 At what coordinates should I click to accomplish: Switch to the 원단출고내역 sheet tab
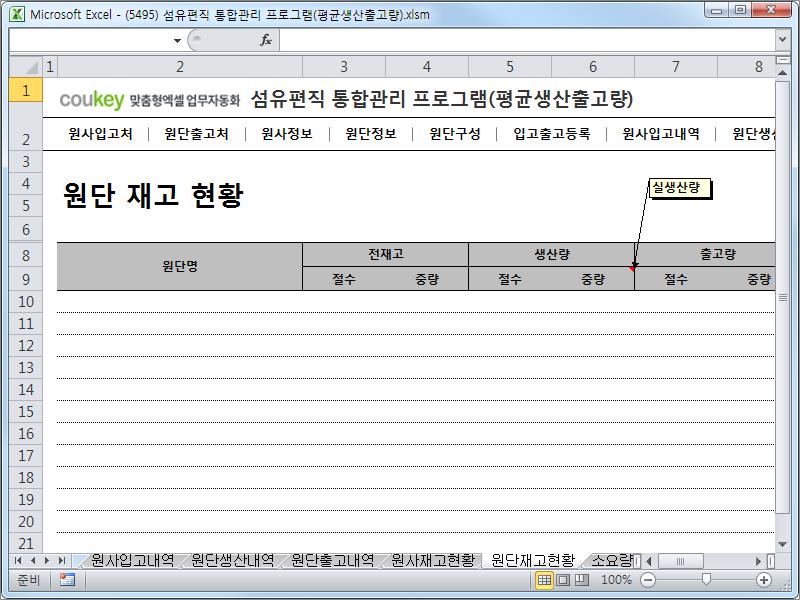332,560
